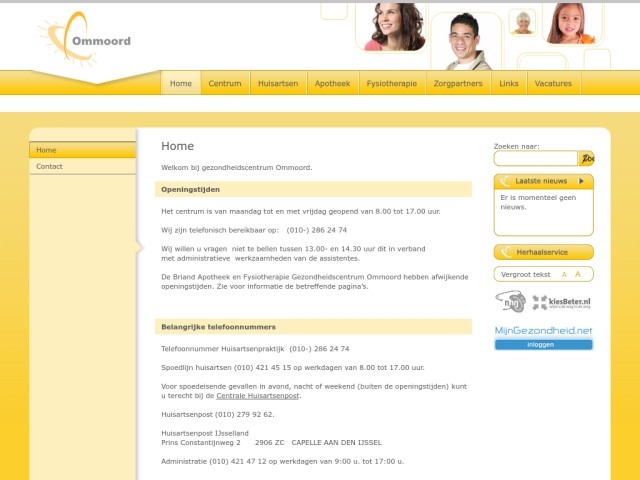The height and width of the screenshot is (480, 640).
Task: Open the Laatste nieuws panel header
Action: pyautogui.click(x=541, y=181)
